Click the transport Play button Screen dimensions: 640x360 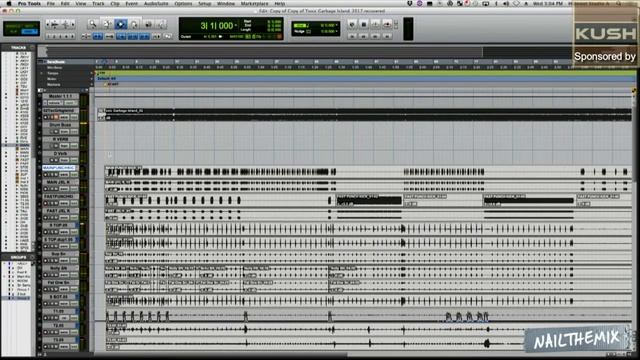tap(375, 24)
